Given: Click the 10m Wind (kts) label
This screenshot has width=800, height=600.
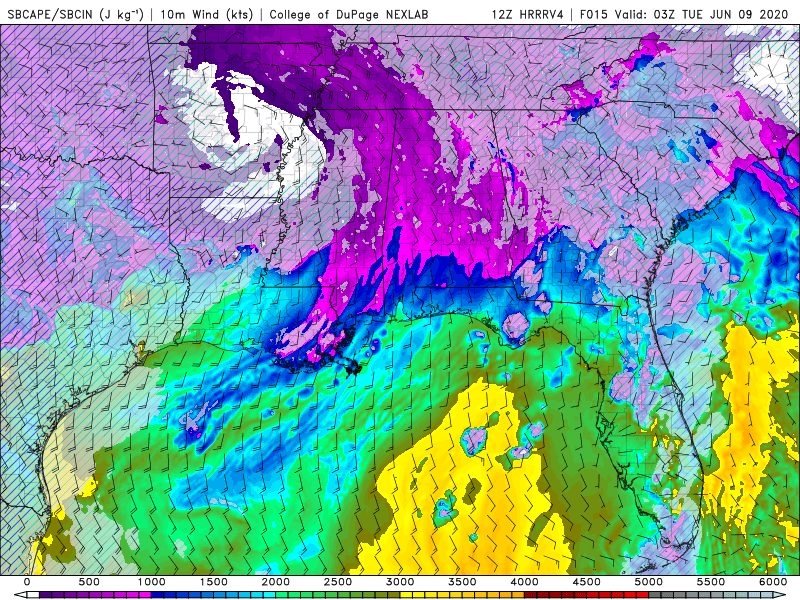Looking at the screenshot, I should click(x=206, y=14).
